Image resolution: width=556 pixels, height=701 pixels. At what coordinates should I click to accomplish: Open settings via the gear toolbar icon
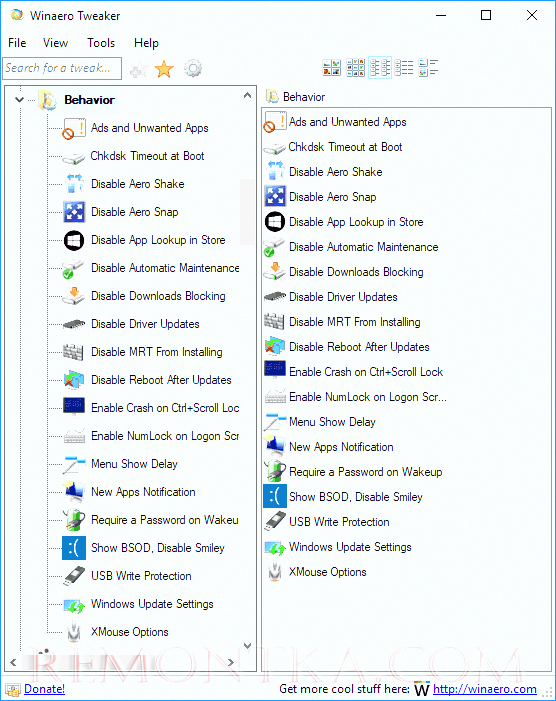pos(193,68)
